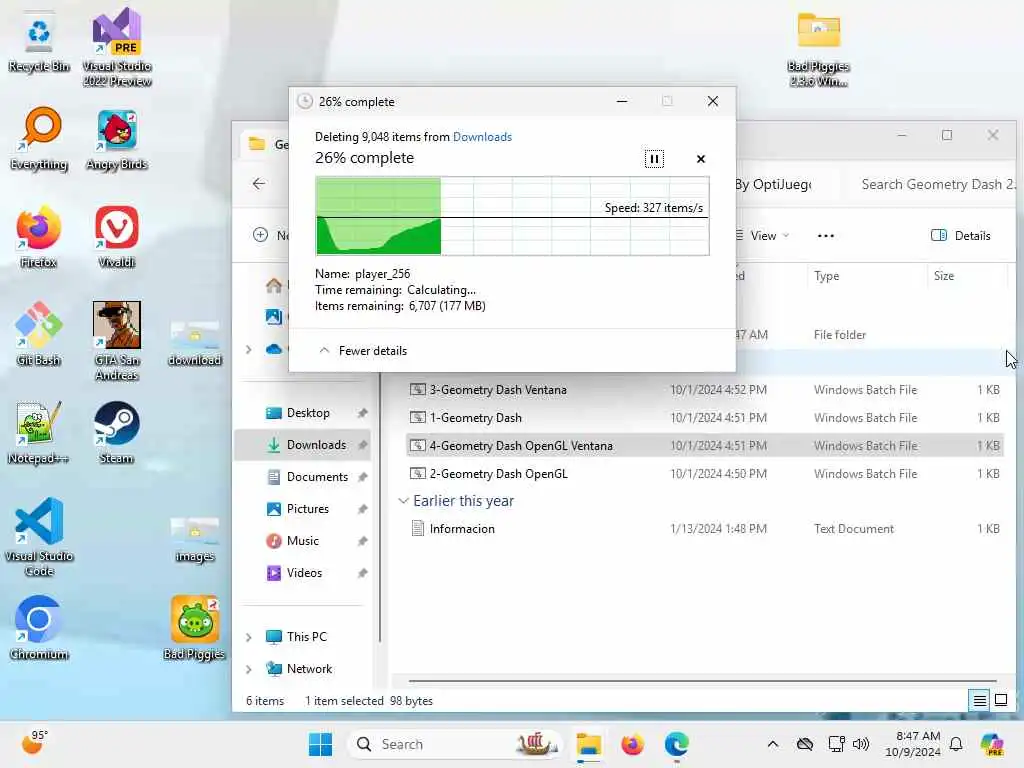Screen dimensions: 1024x768
Task: Select the Informacion text document
Action: tap(704, 529)
